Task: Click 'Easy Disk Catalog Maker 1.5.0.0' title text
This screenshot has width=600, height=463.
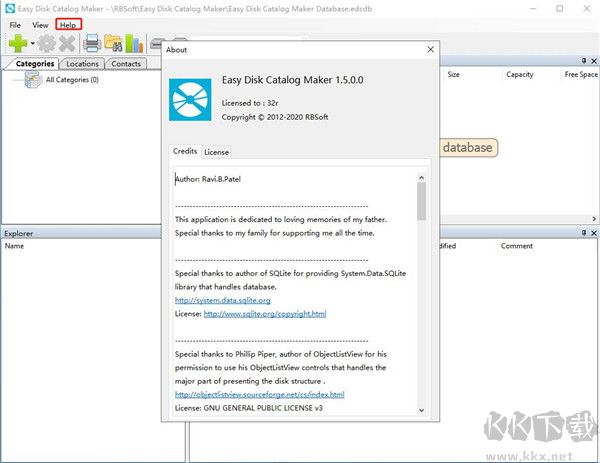Action: (293, 80)
